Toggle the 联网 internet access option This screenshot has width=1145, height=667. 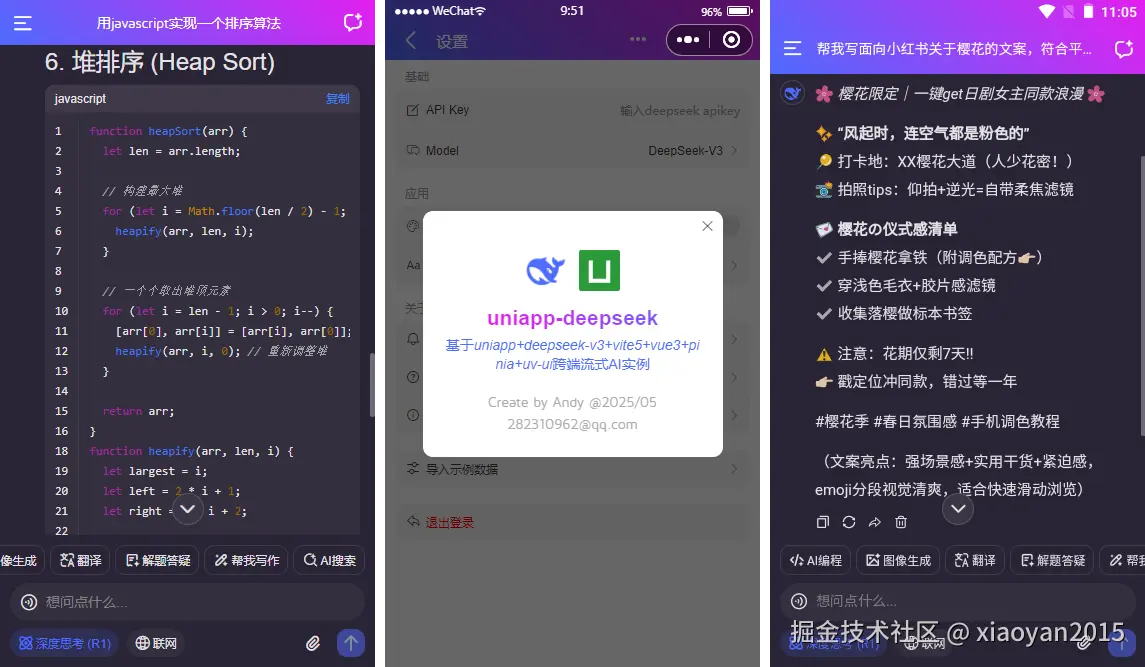[x=156, y=642]
